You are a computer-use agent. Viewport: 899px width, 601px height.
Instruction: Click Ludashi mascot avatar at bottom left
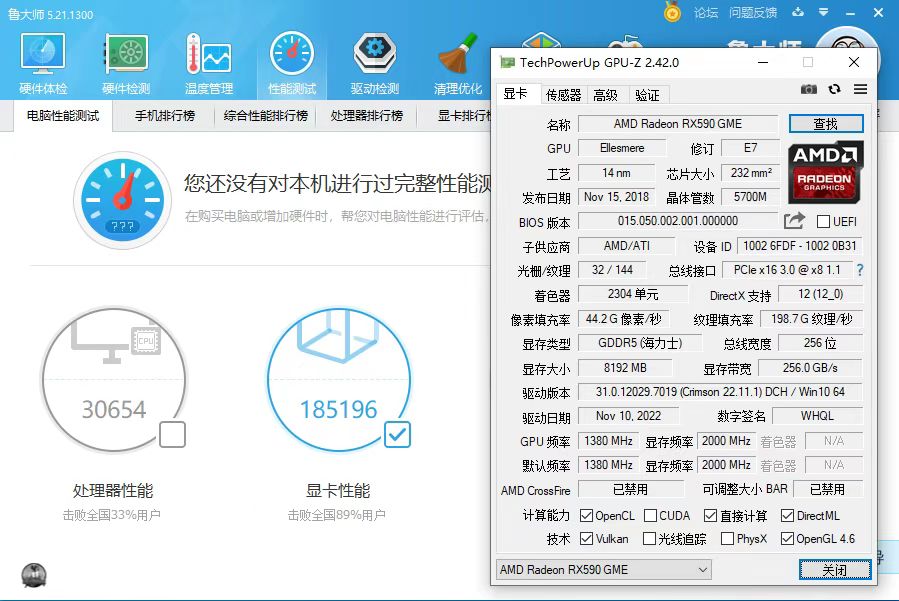(x=34, y=575)
